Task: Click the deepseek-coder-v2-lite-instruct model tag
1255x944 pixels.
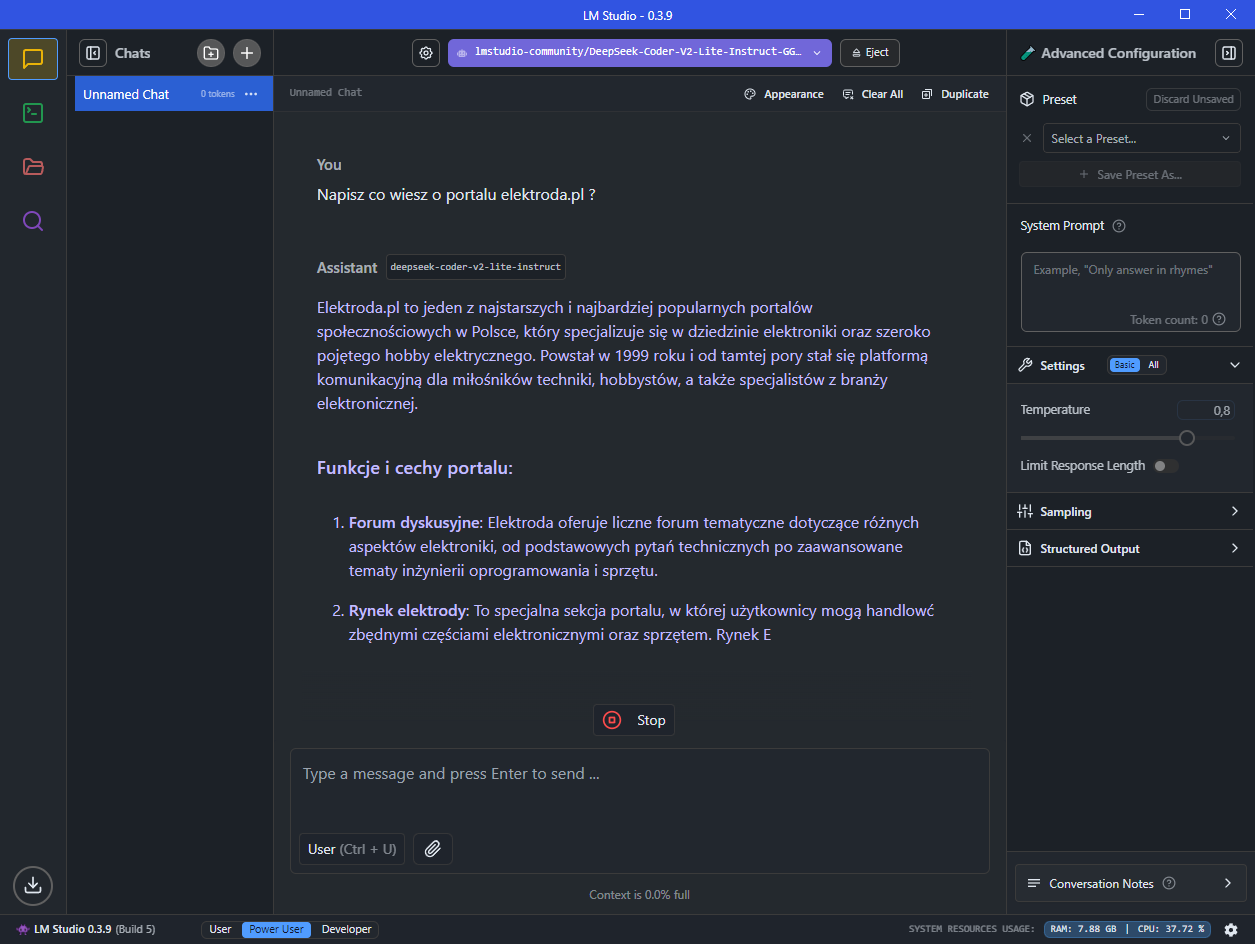Action: coord(476,268)
